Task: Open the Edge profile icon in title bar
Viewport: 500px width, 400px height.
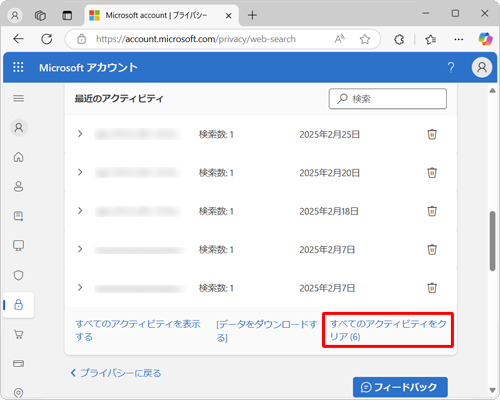Action: pyautogui.click(x=15, y=15)
